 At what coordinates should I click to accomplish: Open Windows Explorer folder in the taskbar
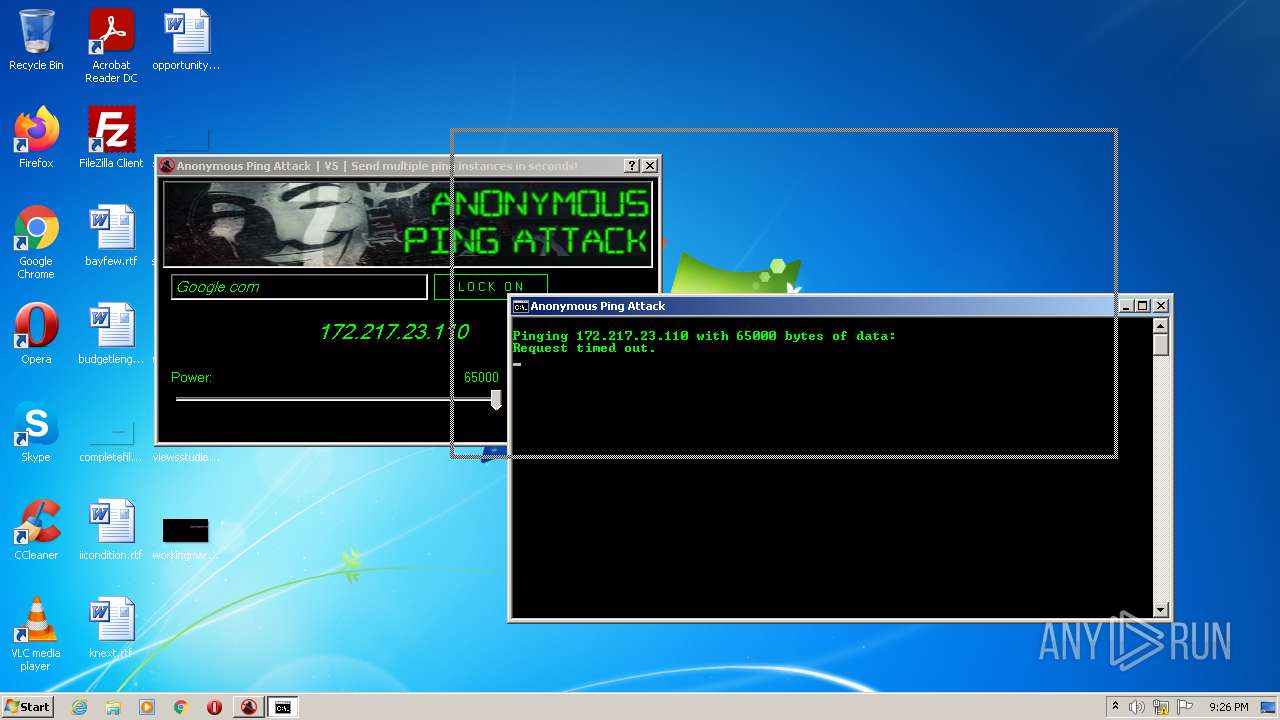[x=113, y=707]
